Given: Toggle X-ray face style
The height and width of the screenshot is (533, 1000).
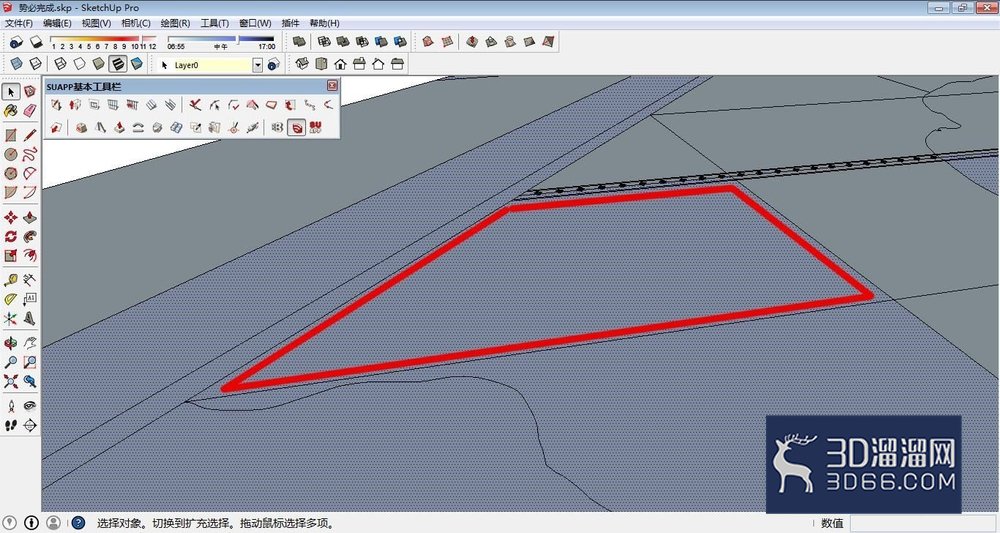Looking at the screenshot, I should [17, 64].
